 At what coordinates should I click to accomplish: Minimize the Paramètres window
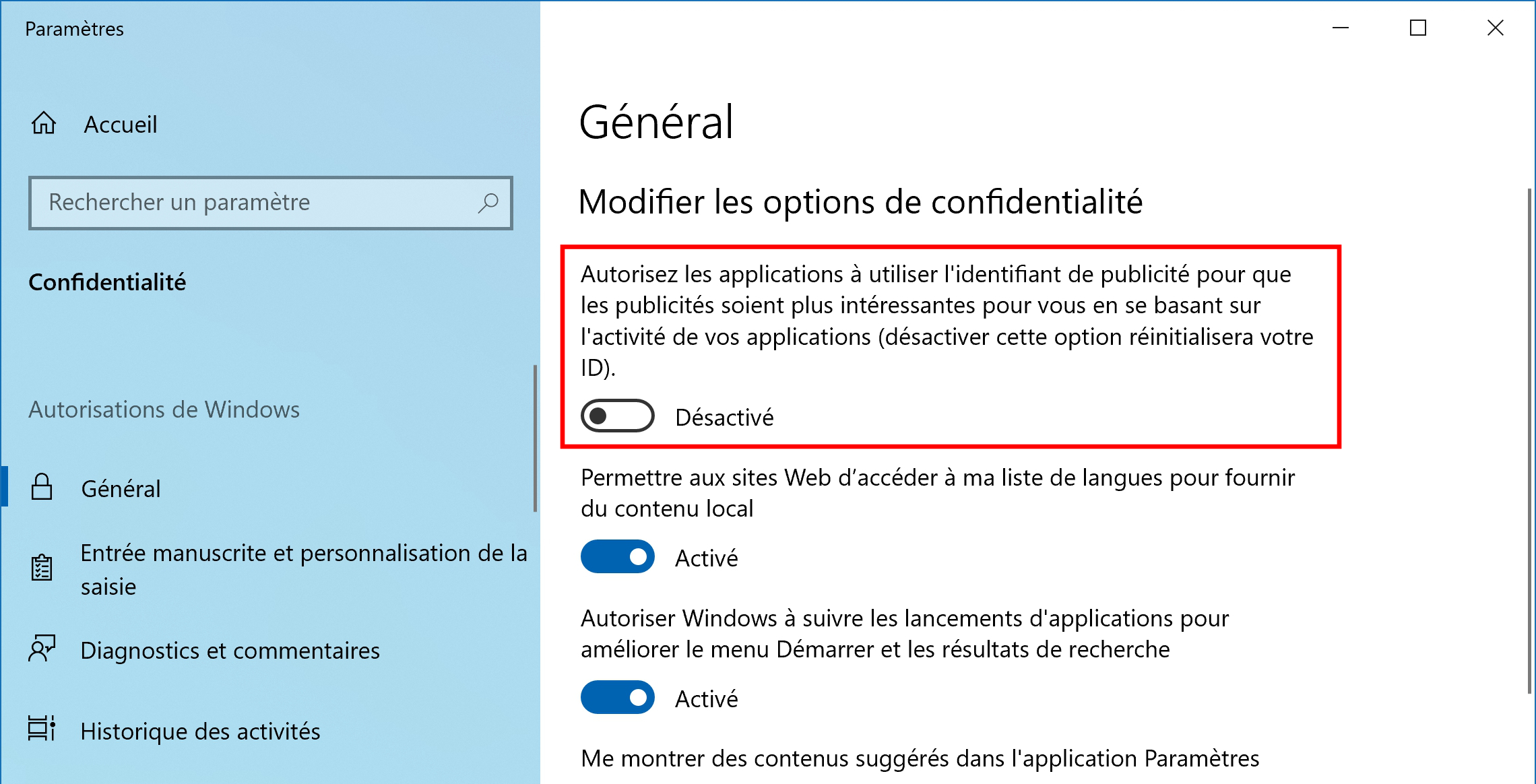point(1340,28)
